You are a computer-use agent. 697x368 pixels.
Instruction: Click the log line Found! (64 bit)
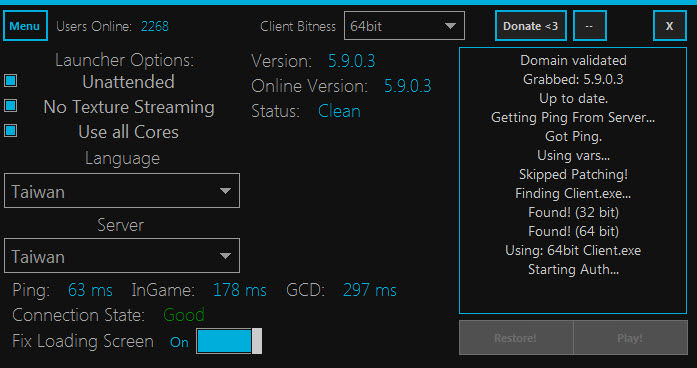point(573,231)
